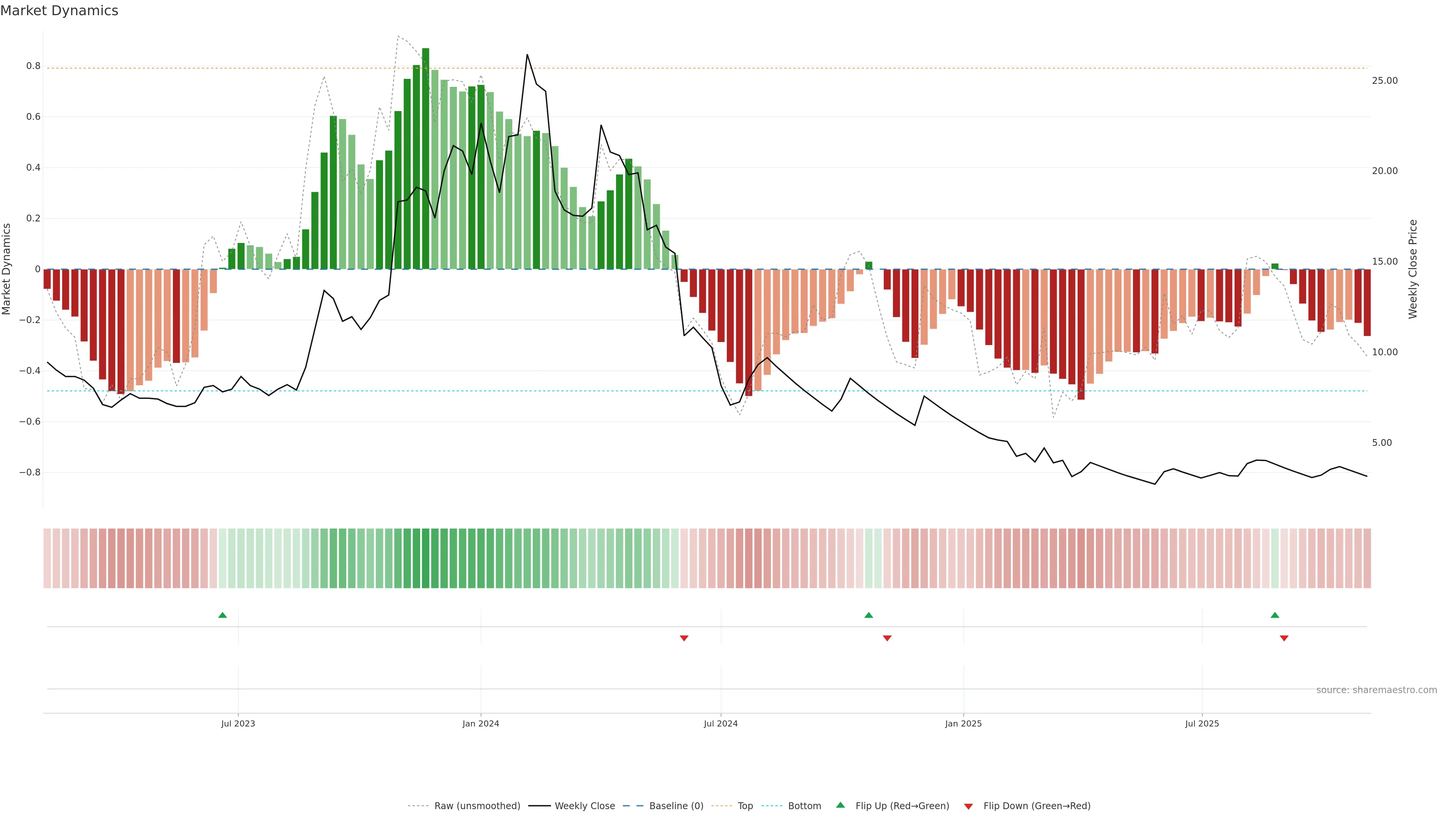This screenshot has height=819, width=1456.
Task: Click the Jul 2025 x-axis label
Action: 1202,723
